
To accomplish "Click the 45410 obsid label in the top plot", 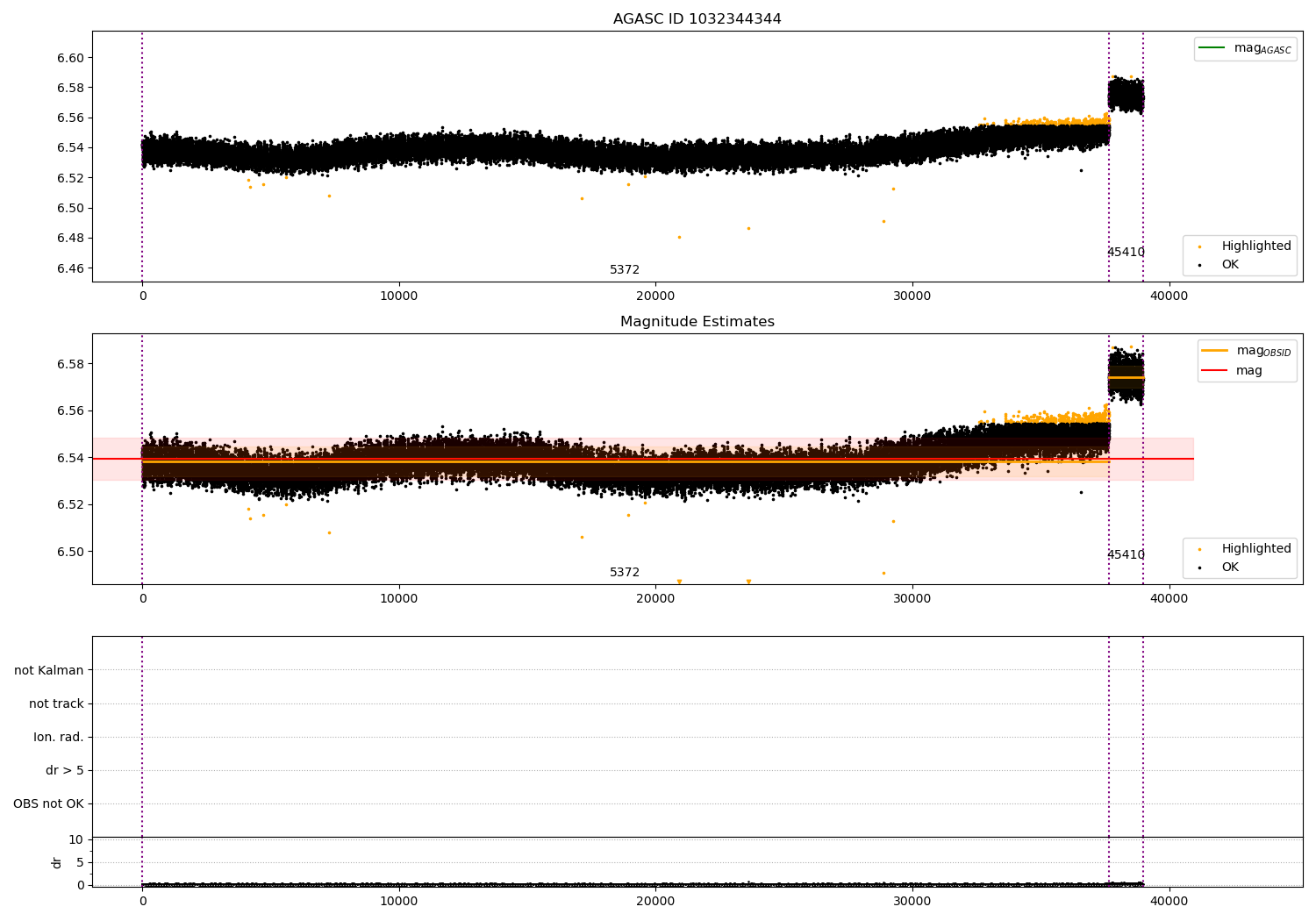I will [1126, 253].
